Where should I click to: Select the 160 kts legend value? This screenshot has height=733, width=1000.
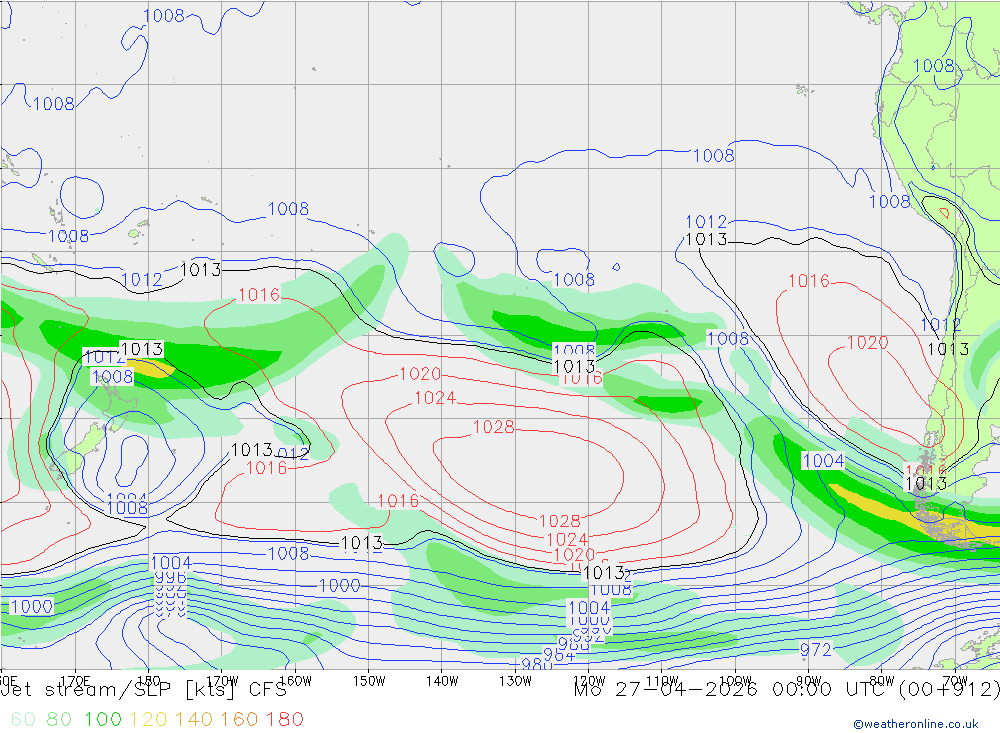(239, 719)
